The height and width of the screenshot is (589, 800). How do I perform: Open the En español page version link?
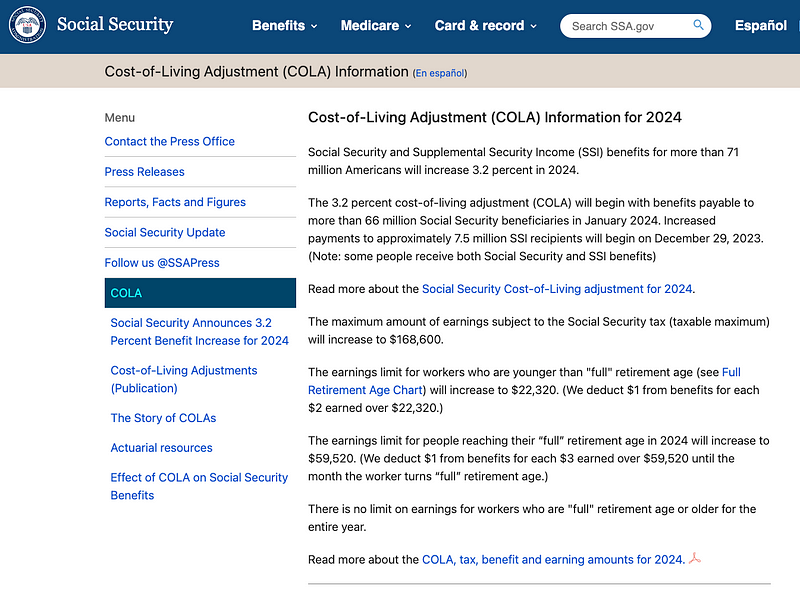(x=440, y=73)
